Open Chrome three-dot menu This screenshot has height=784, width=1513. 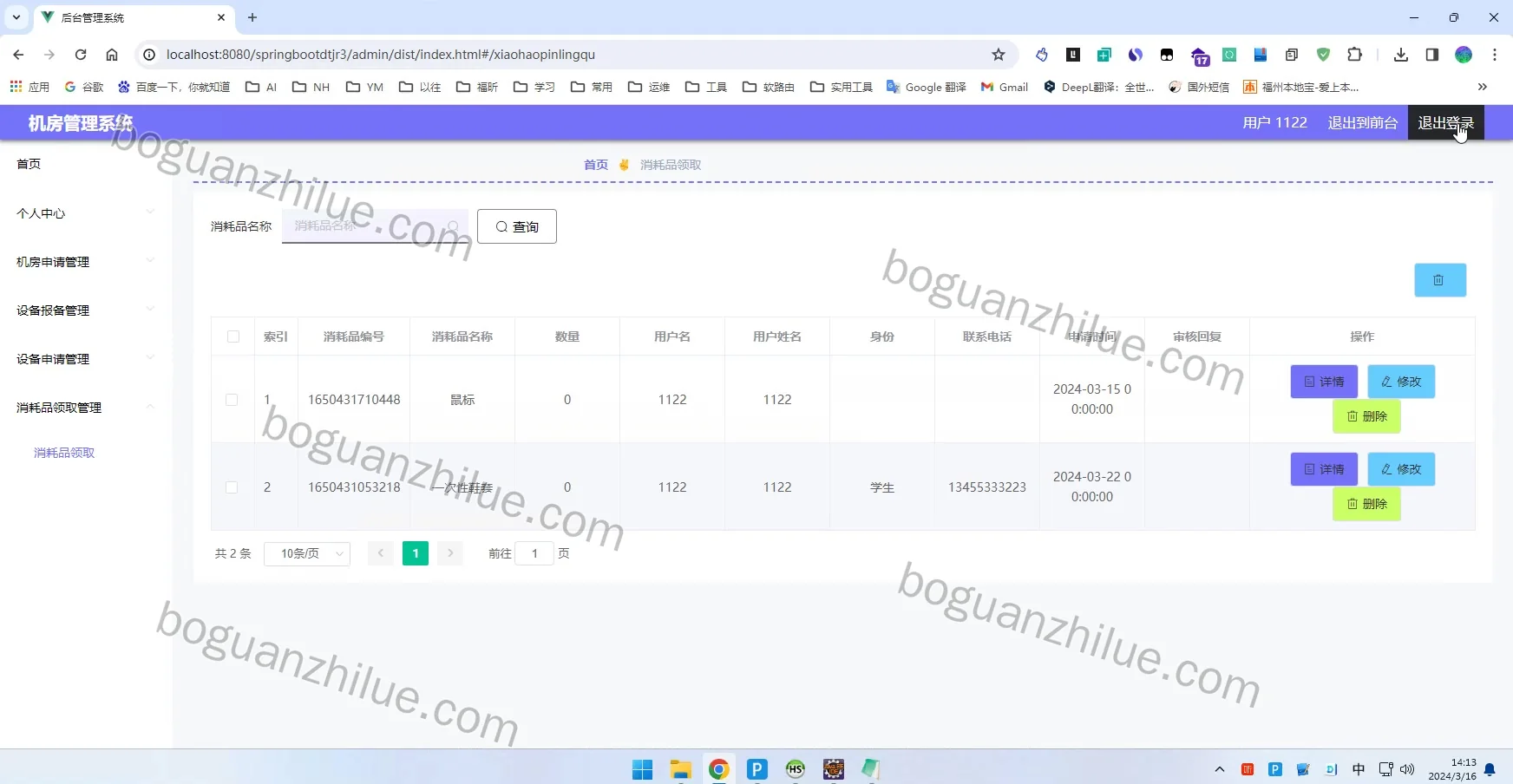click(x=1495, y=55)
